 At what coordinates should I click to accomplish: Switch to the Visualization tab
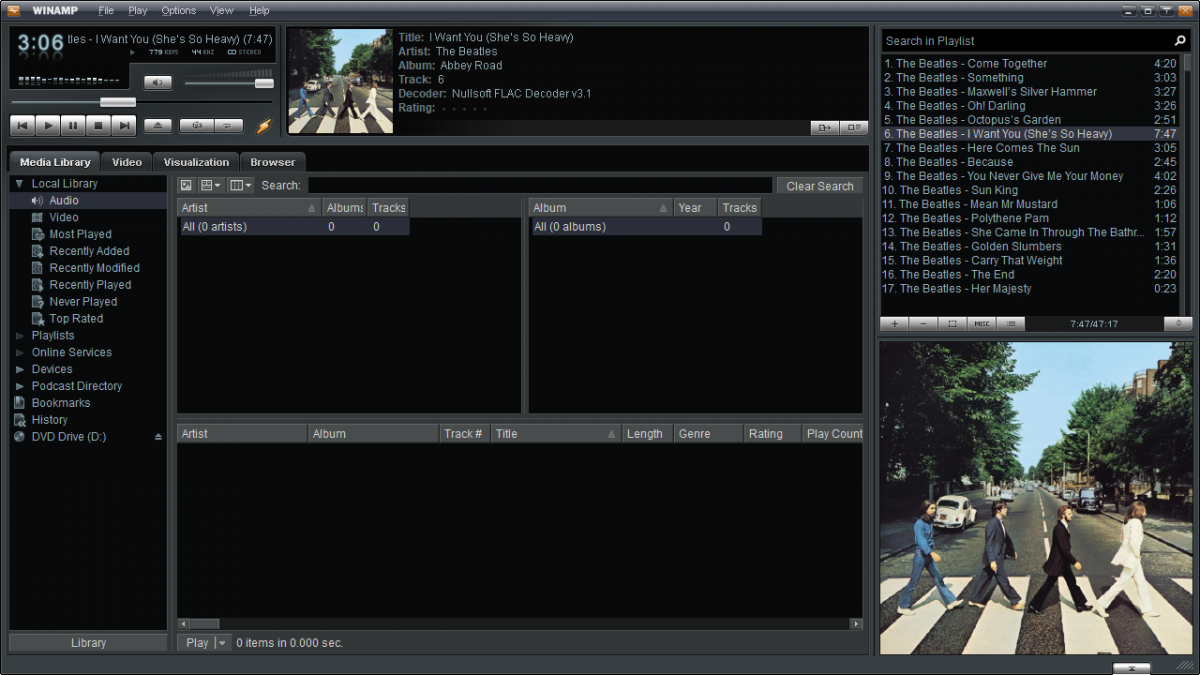pyautogui.click(x=196, y=162)
